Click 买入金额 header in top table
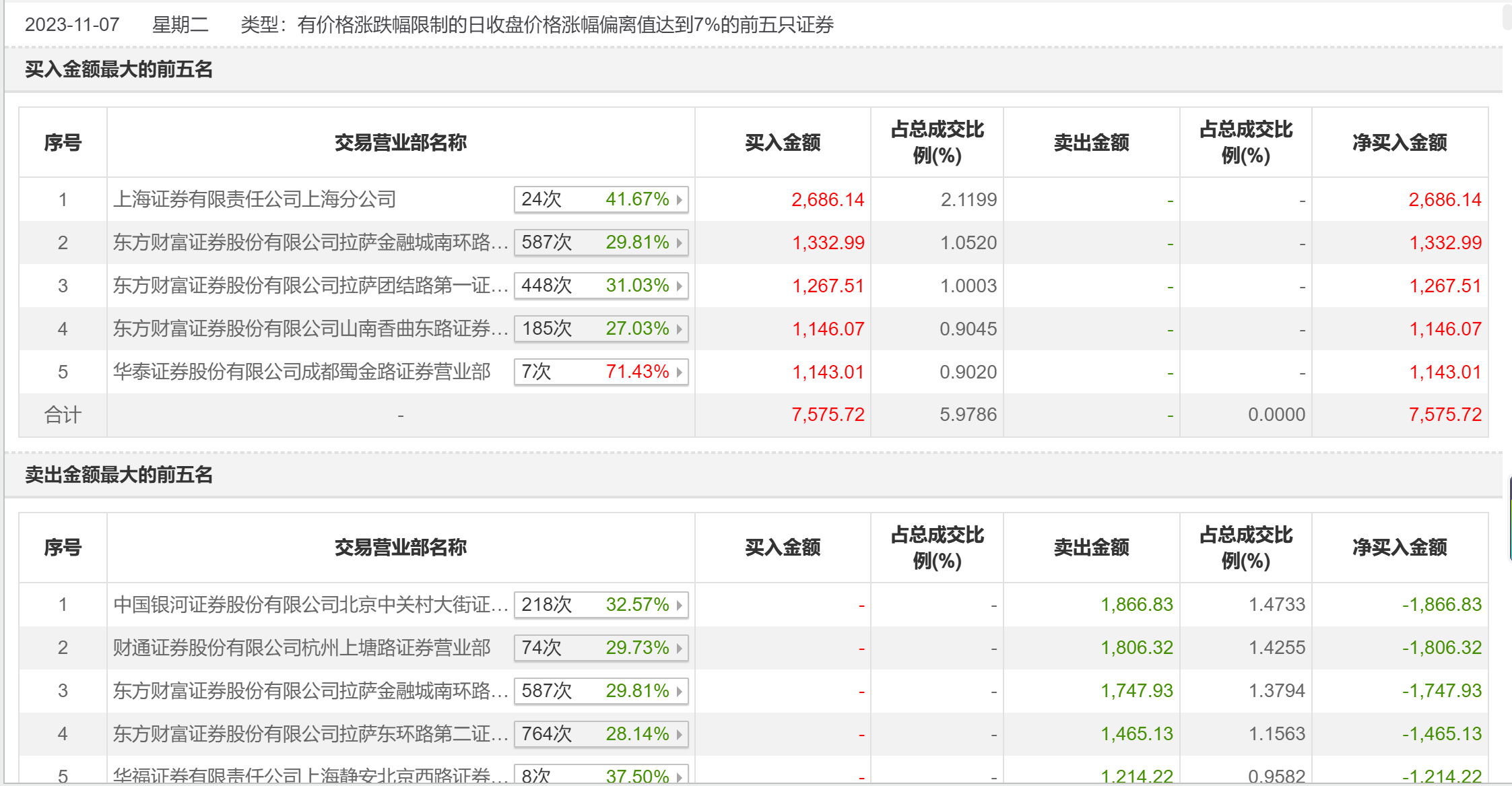The height and width of the screenshot is (786, 1512). 783,143
